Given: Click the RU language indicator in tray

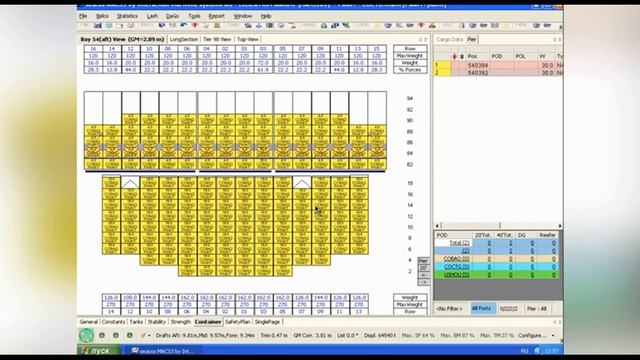Looking at the screenshot, I should (524, 351).
